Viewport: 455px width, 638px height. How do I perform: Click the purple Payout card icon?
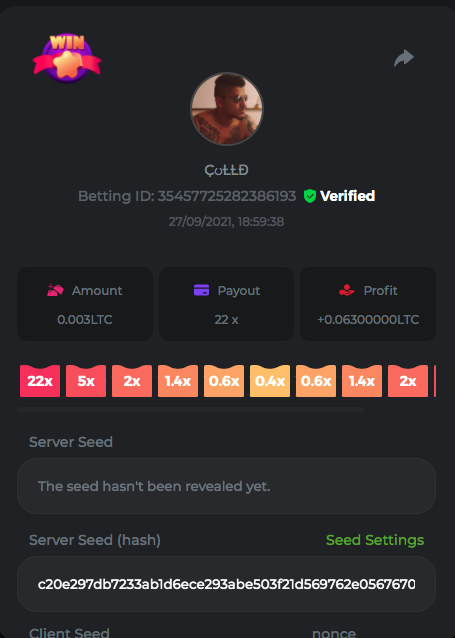click(201, 290)
